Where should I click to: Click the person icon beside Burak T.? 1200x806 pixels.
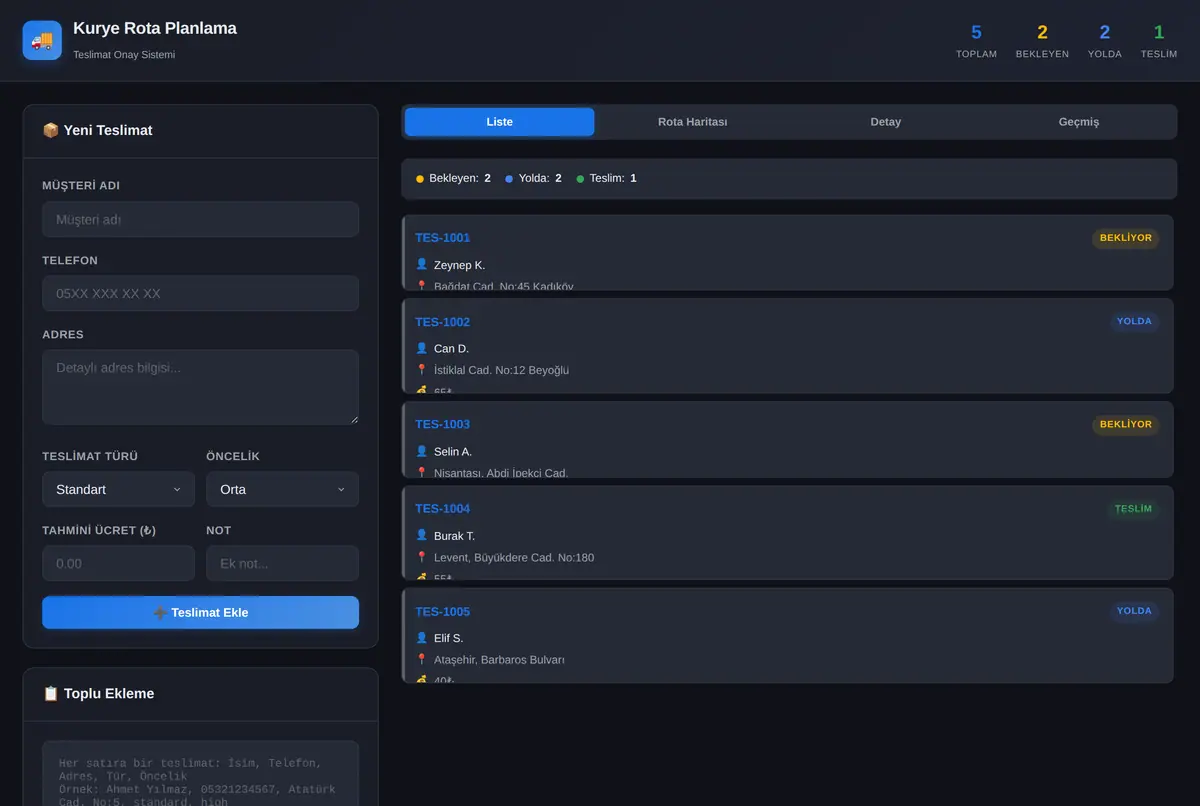pyautogui.click(x=421, y=535)
